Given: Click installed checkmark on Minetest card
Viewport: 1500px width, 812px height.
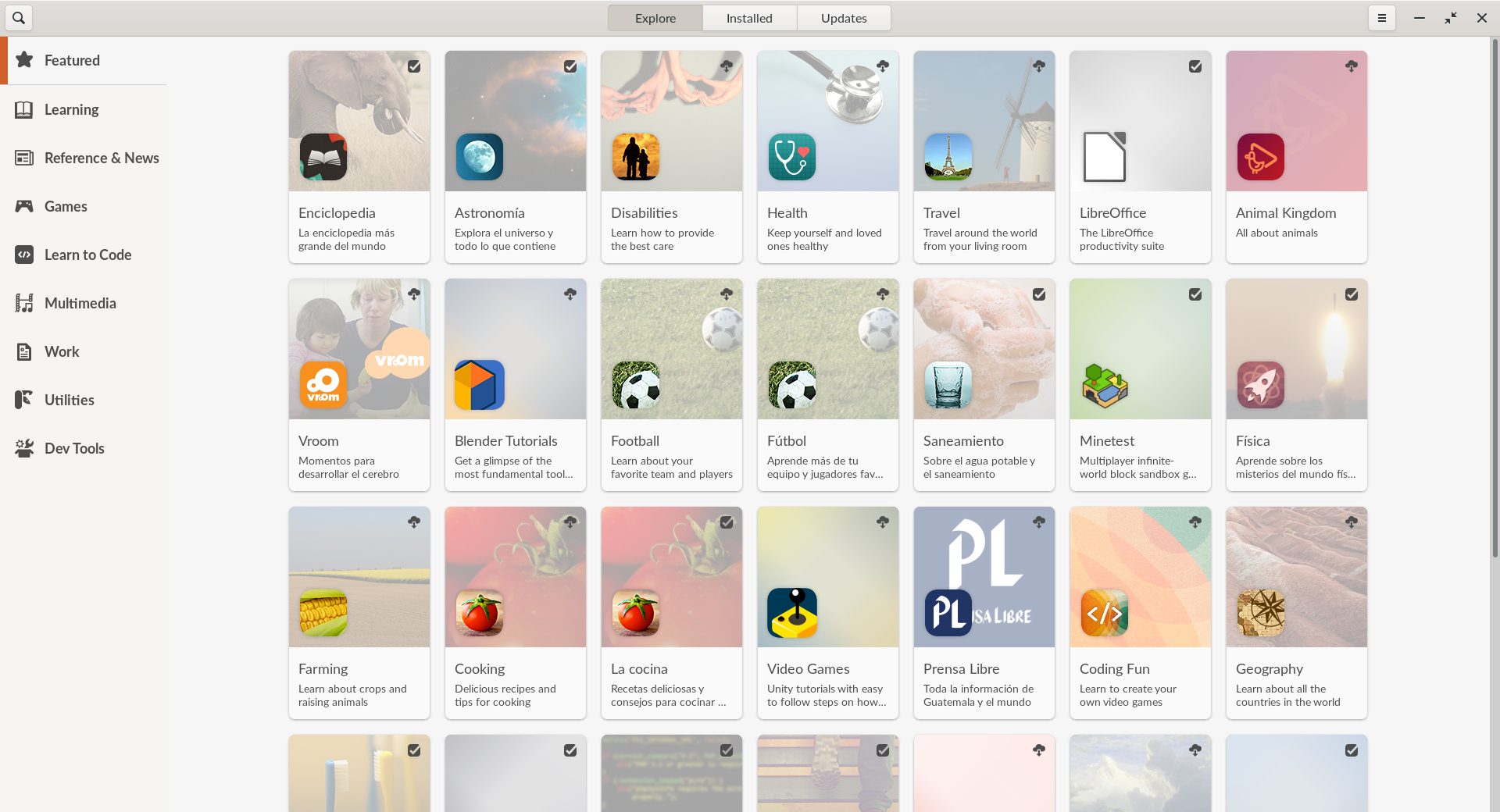Looking at the screenshot, I should [x=1195, y=294].
